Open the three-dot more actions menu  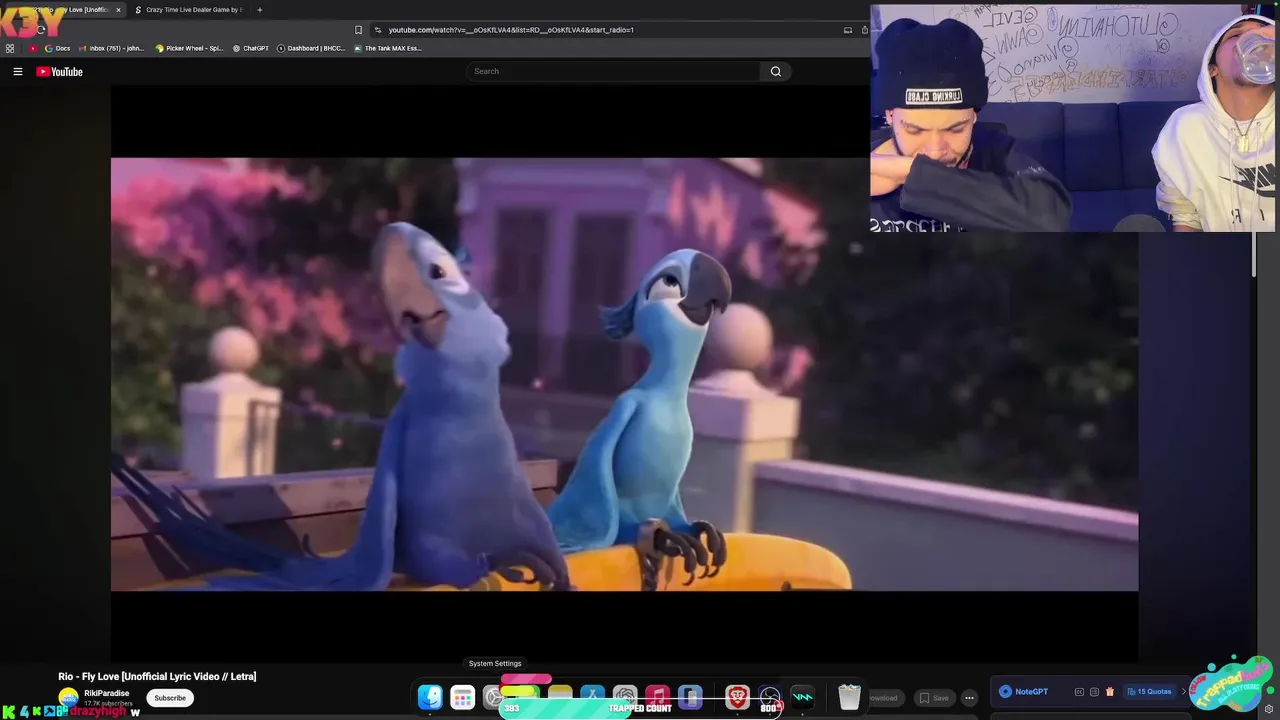coord(969,698)
